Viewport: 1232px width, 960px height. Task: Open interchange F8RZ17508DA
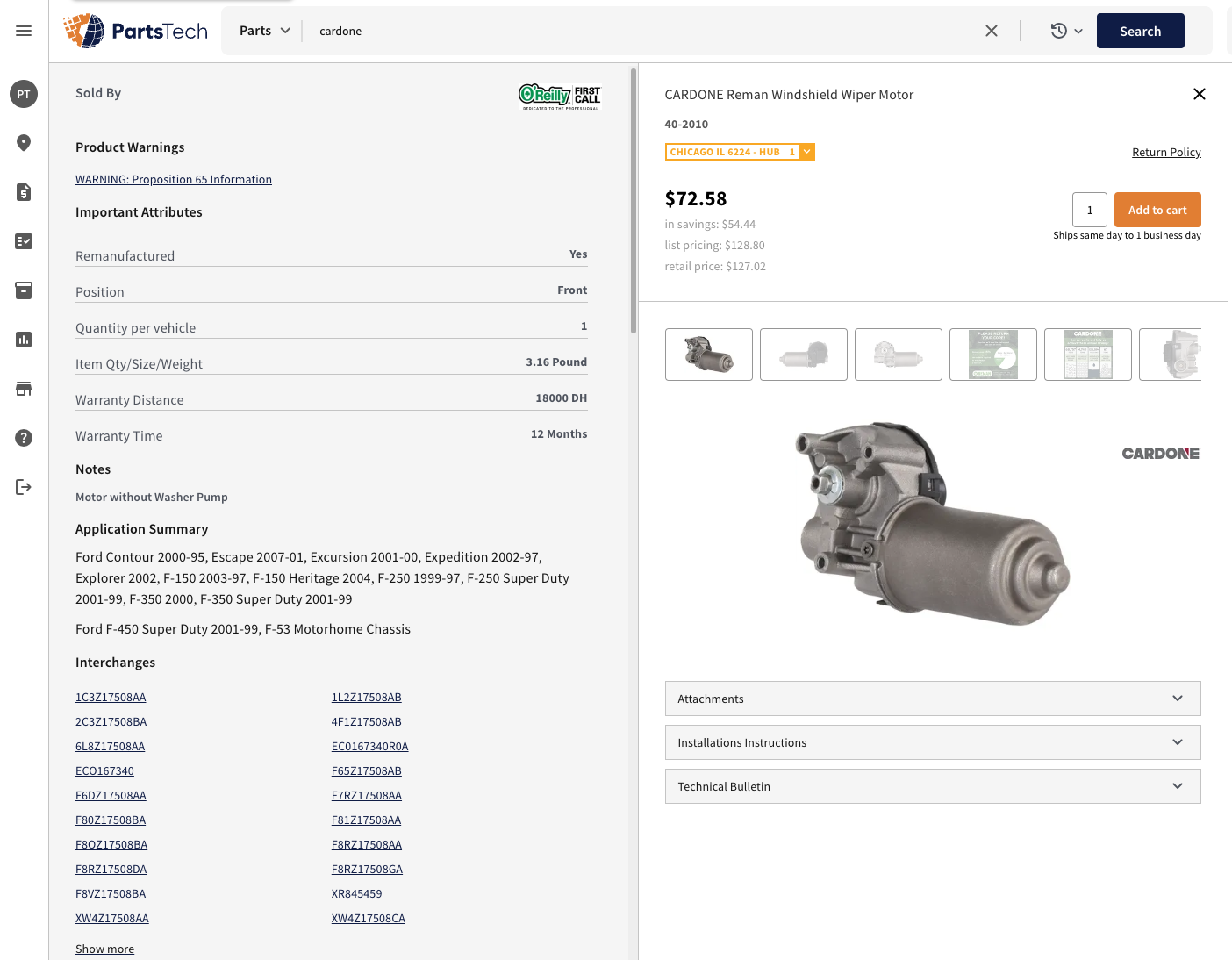click(111, 869)
